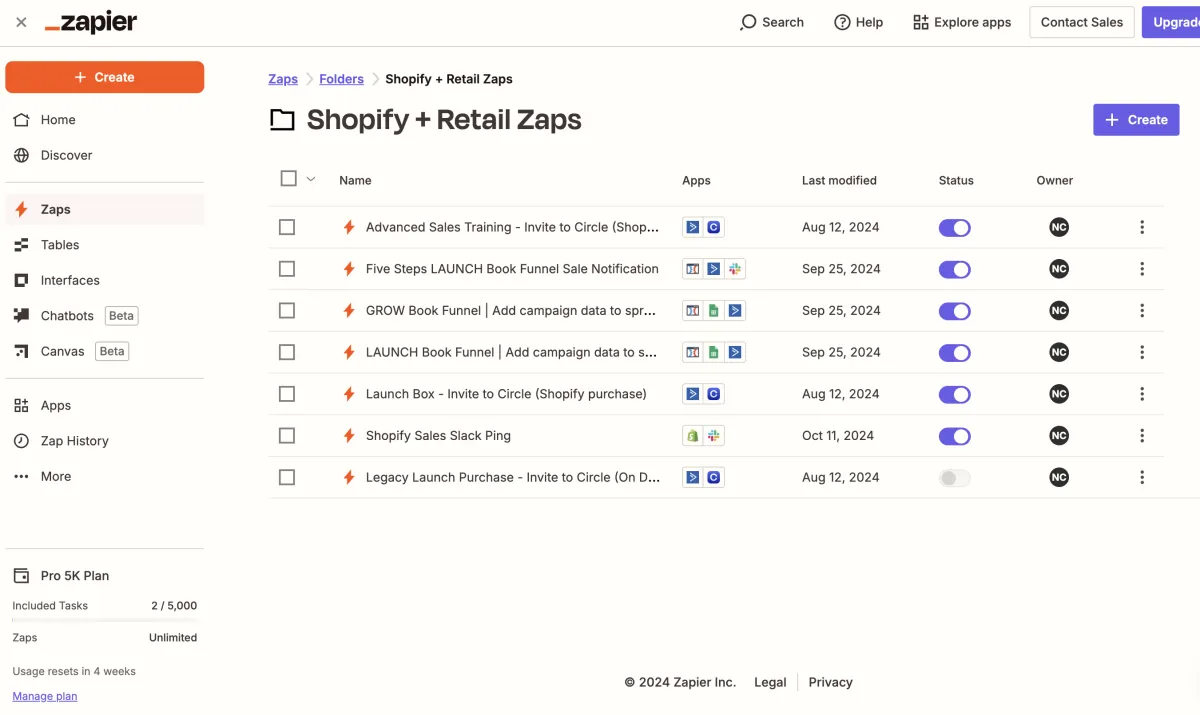The height and width of the screenshot is (715, 1200).
Task: Turn off the GROW Book Funnel Zap
Action: click(x=955, y=311)
